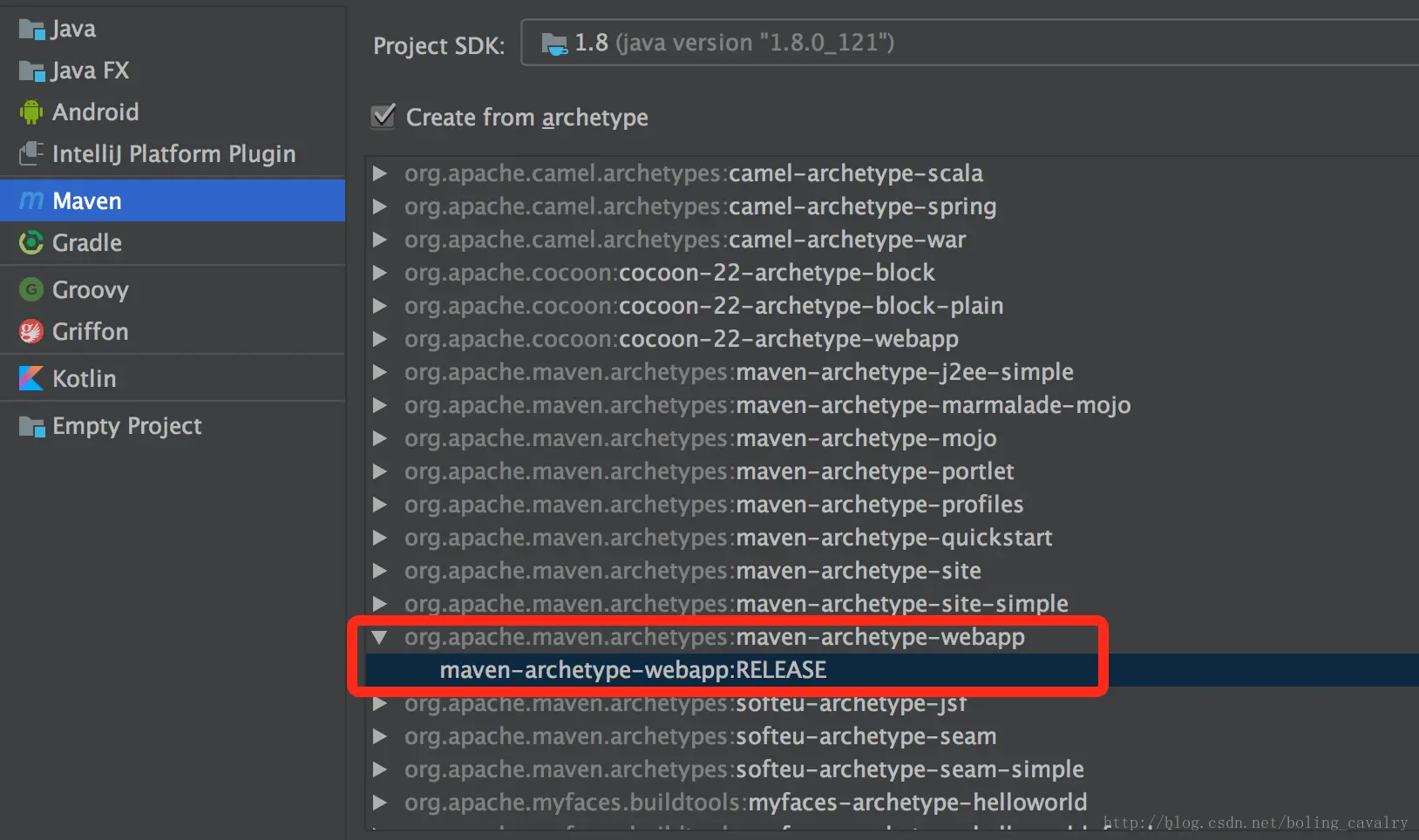Click the IntelliJ Platform Plugin icon

coord(31,154)
